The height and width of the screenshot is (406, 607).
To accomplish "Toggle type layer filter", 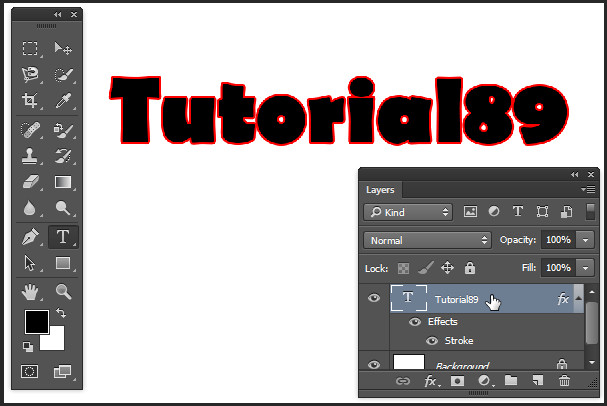I will click(518, 211).
